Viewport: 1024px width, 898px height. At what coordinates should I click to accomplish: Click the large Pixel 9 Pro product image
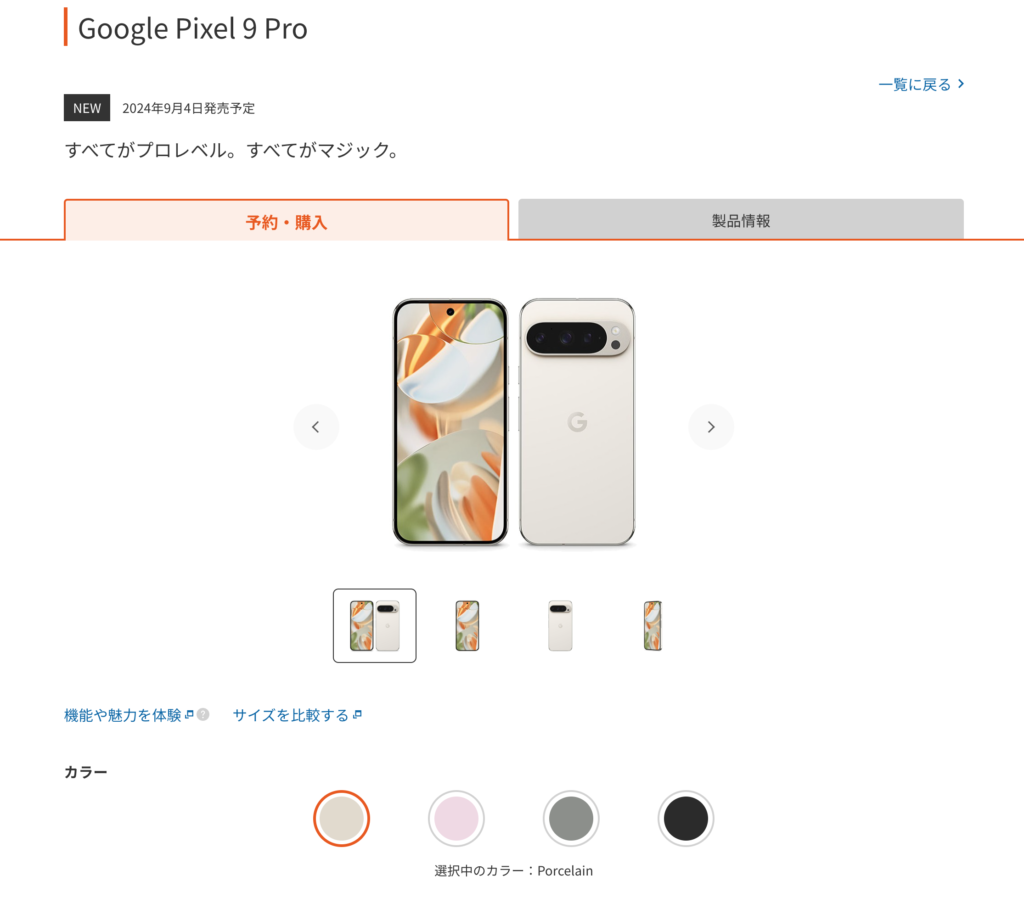coord(513,422)
